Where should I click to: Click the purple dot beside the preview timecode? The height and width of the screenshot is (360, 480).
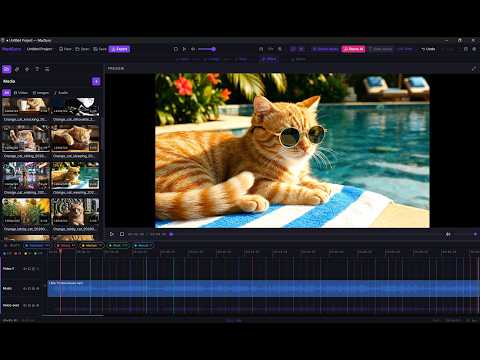171,234
